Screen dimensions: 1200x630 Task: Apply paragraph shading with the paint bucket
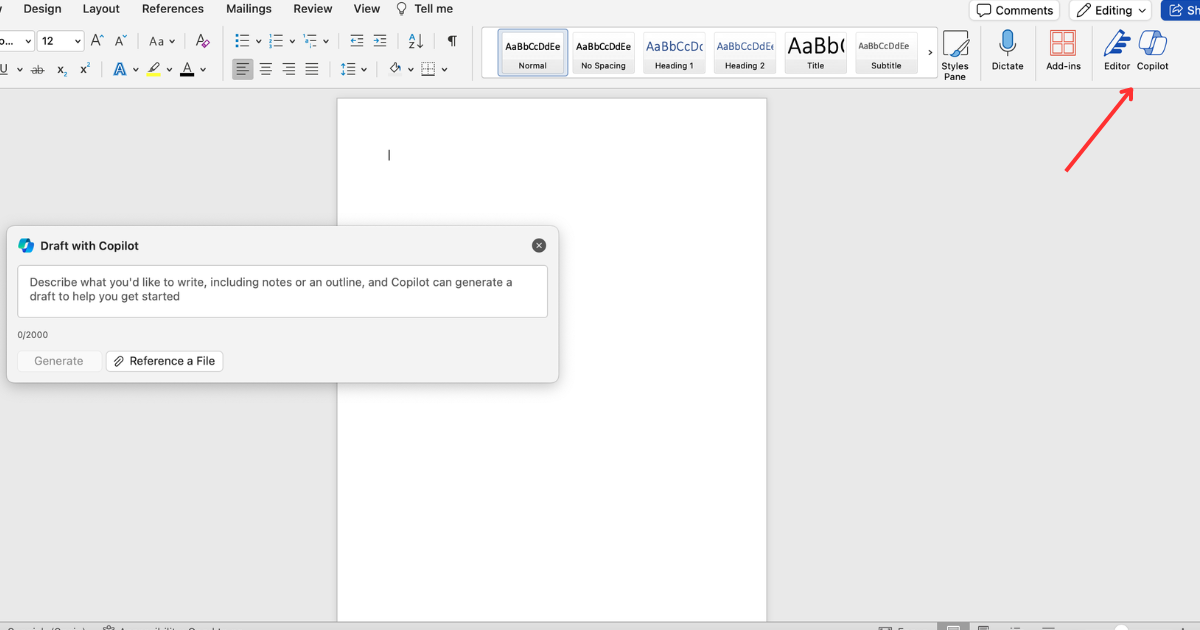[x=395, y=69]
